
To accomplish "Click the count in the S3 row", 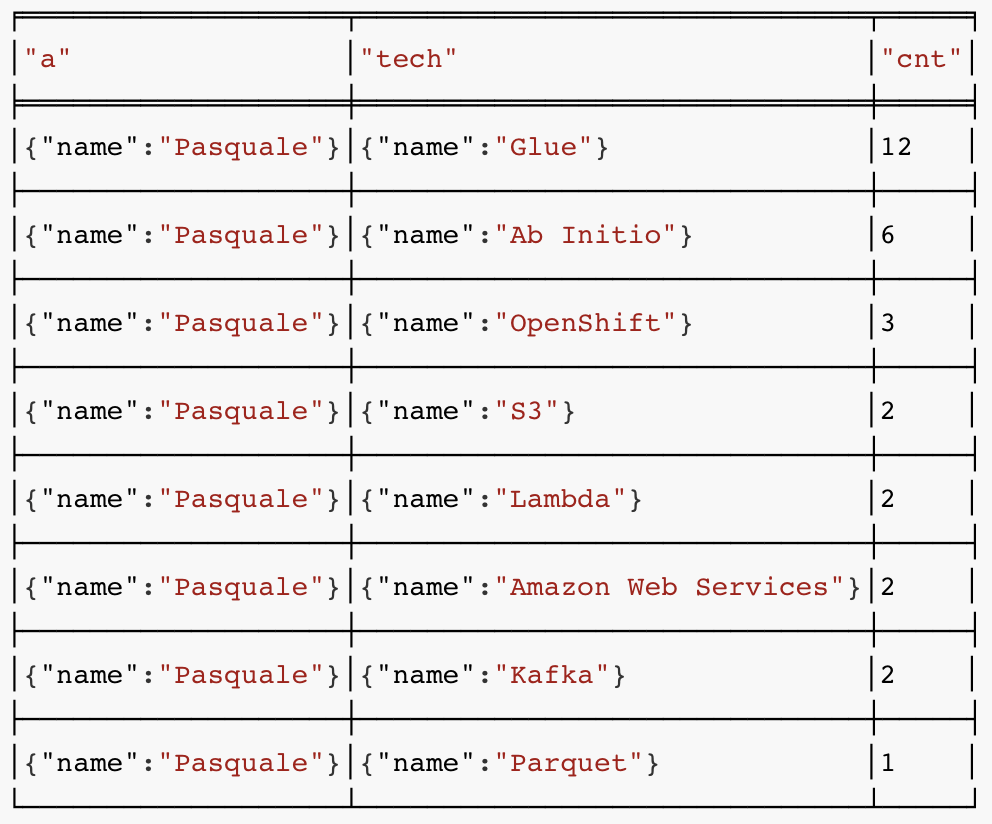I will pos(888,412).
